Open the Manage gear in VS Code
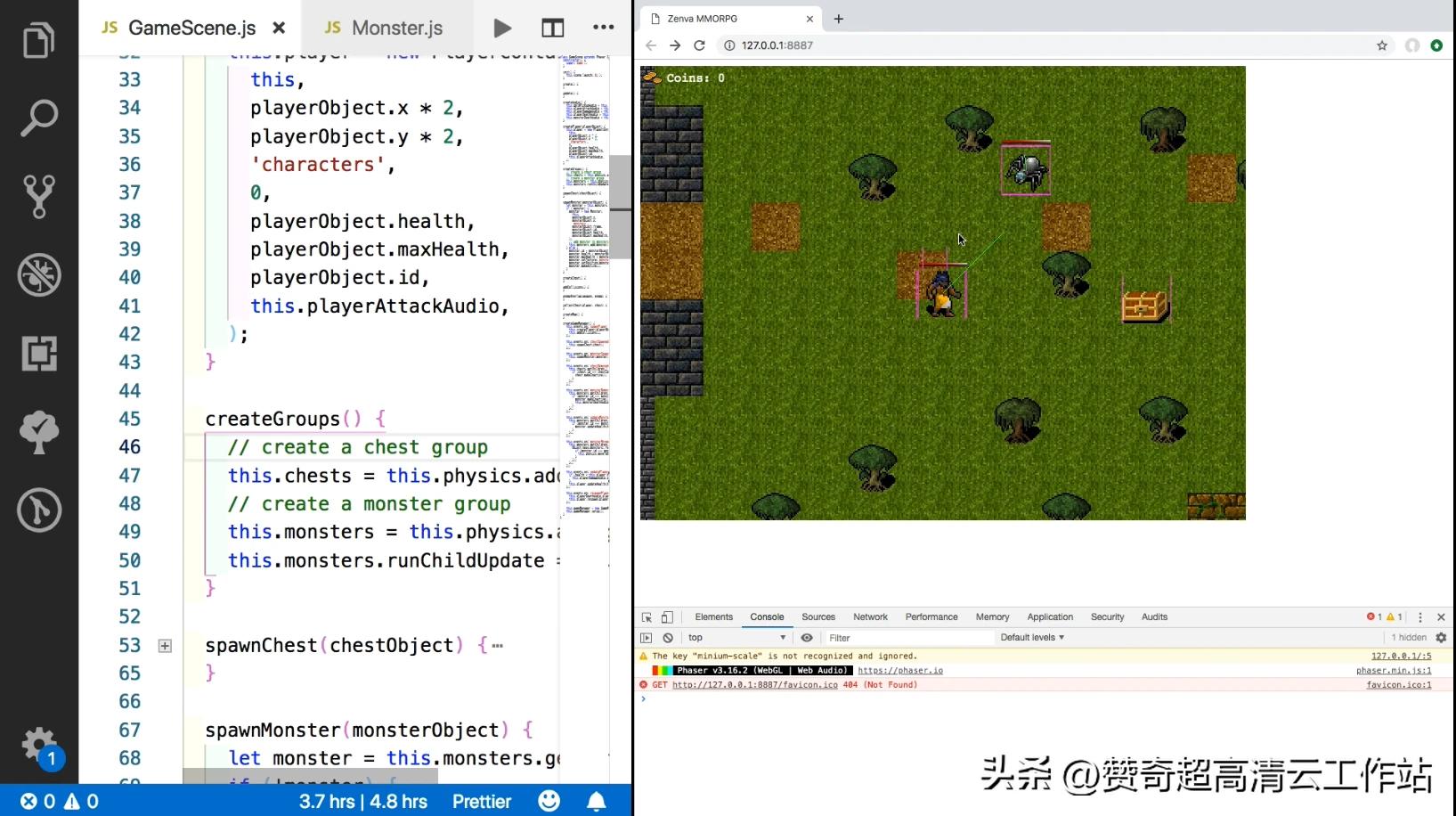Screen dimensions: 1456x816 [39, 745]
